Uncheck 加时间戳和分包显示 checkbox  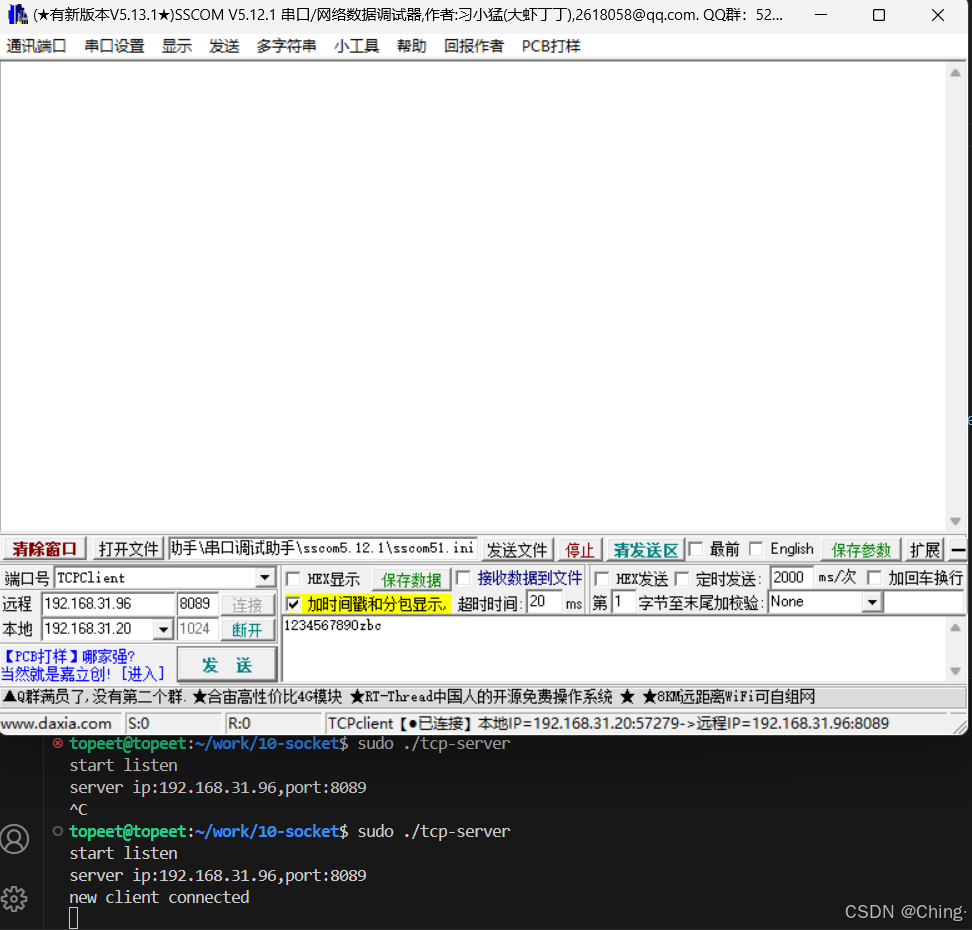click(293, 603)
